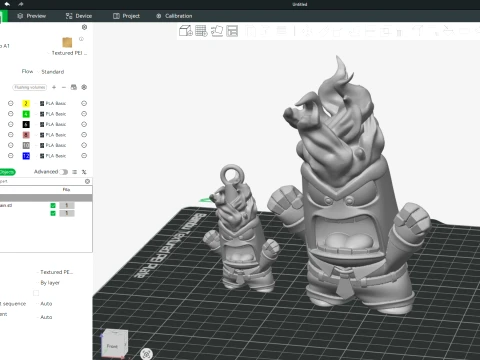Click the bed plate type thumbnail image
The image size is (480, 360).
tap(67, 42)
